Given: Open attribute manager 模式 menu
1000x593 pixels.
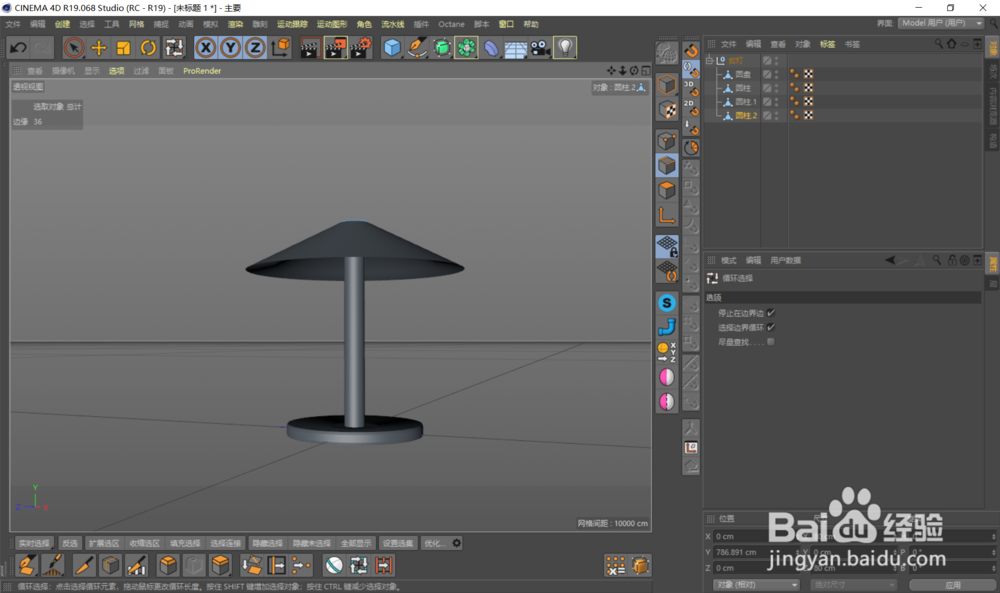Looking at the screenshot, I should [x=728, y=260].
